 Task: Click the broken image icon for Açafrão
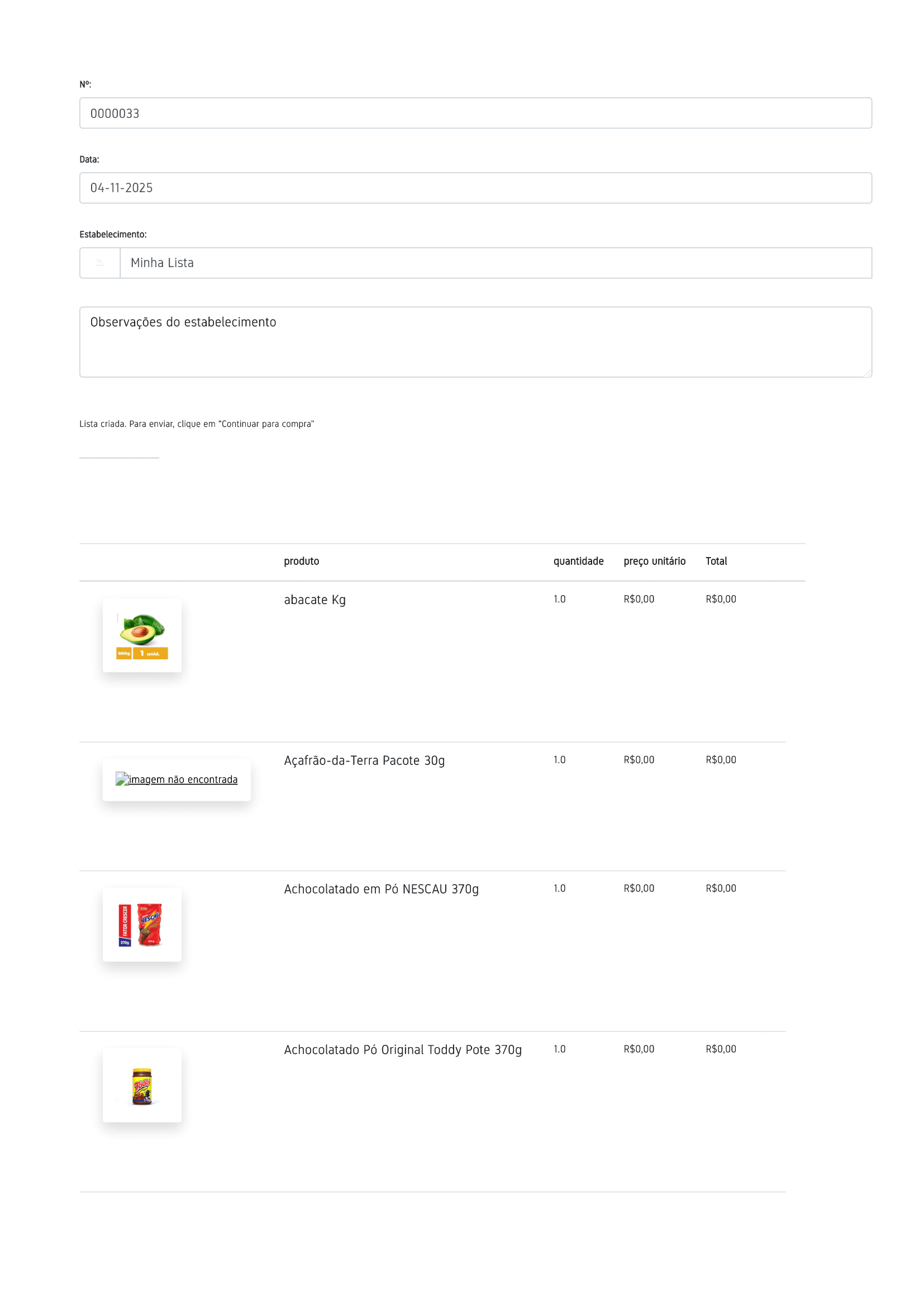pos(121,779)
